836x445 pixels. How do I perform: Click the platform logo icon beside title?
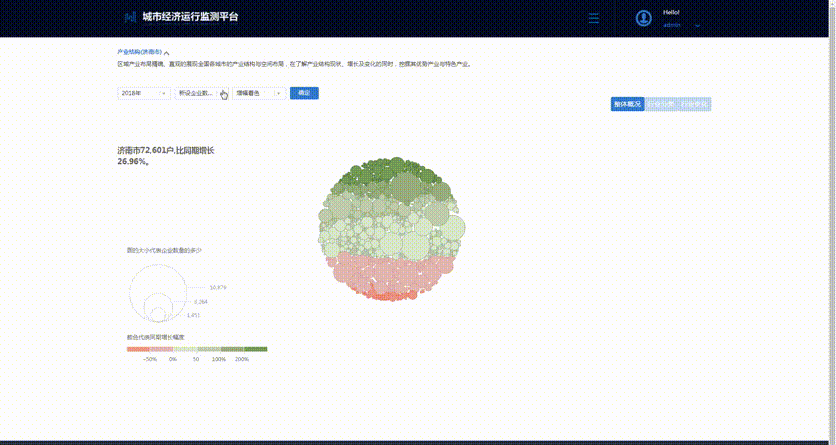pos(130,17)
